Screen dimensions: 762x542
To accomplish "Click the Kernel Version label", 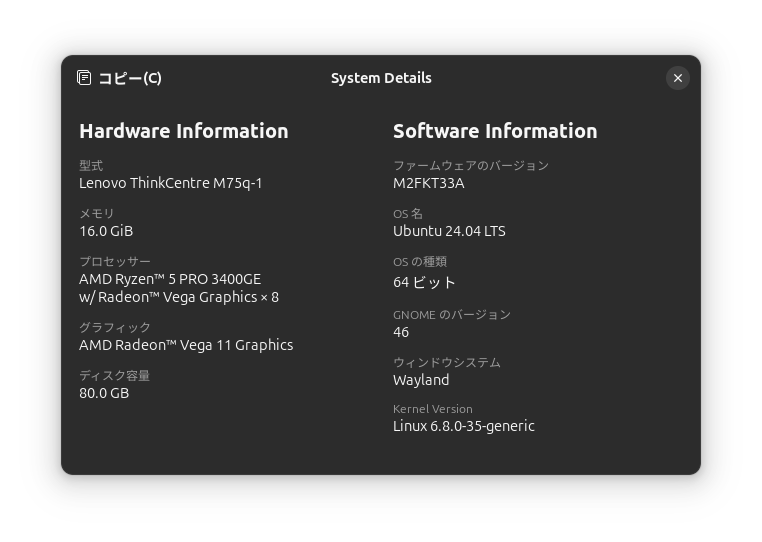I will coord(433,409).
